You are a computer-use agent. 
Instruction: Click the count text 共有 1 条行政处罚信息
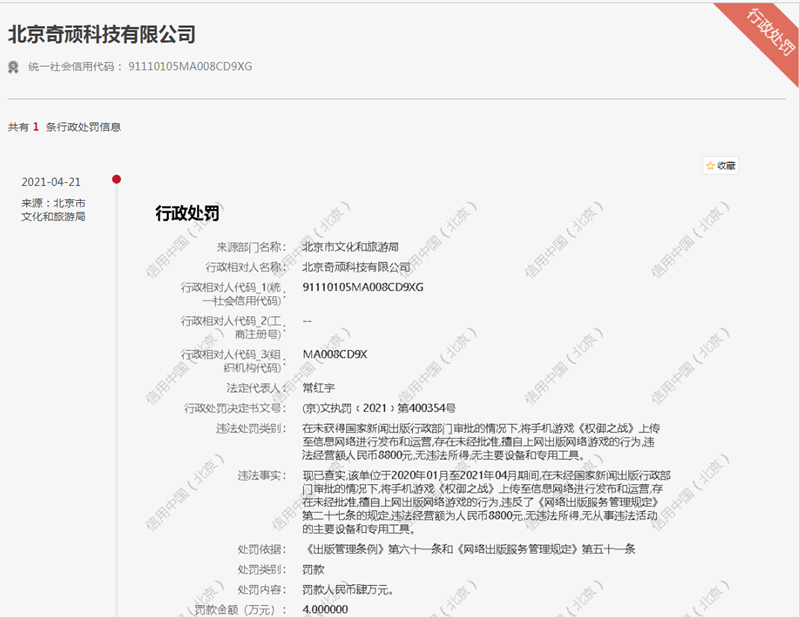[64, 127]
